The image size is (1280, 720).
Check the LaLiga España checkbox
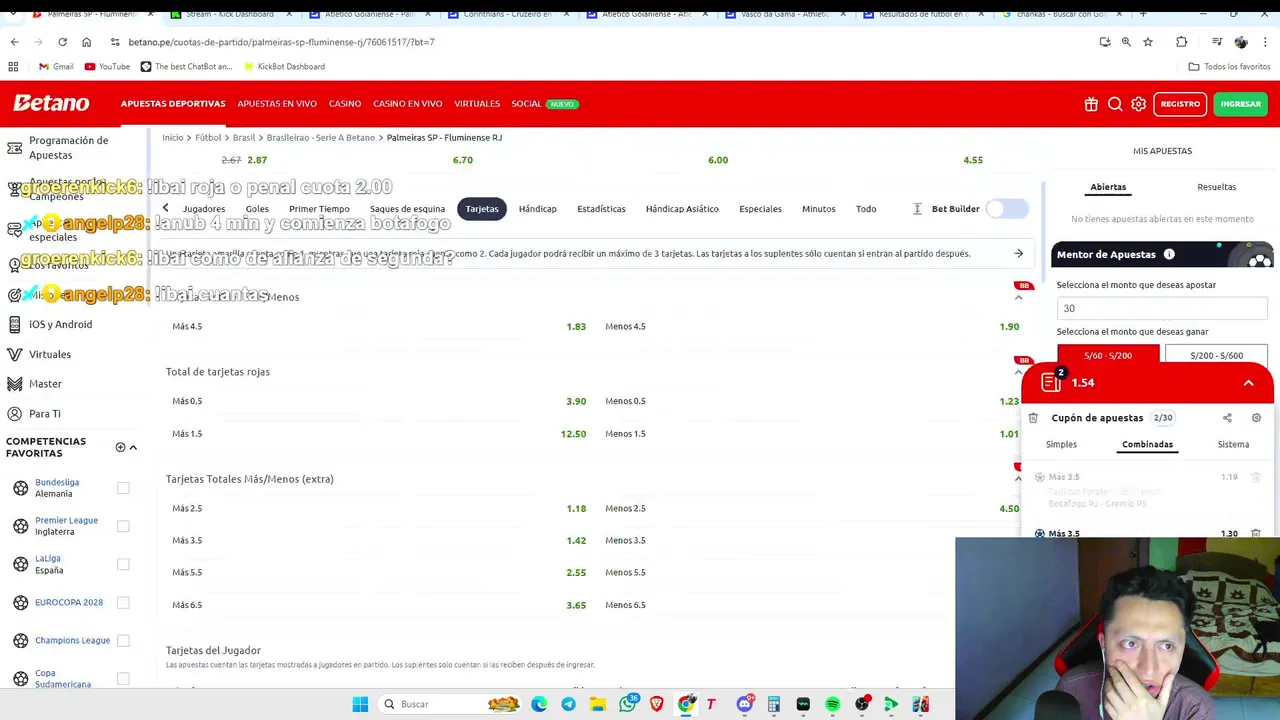pyautogui.click(x=123, y=564)
